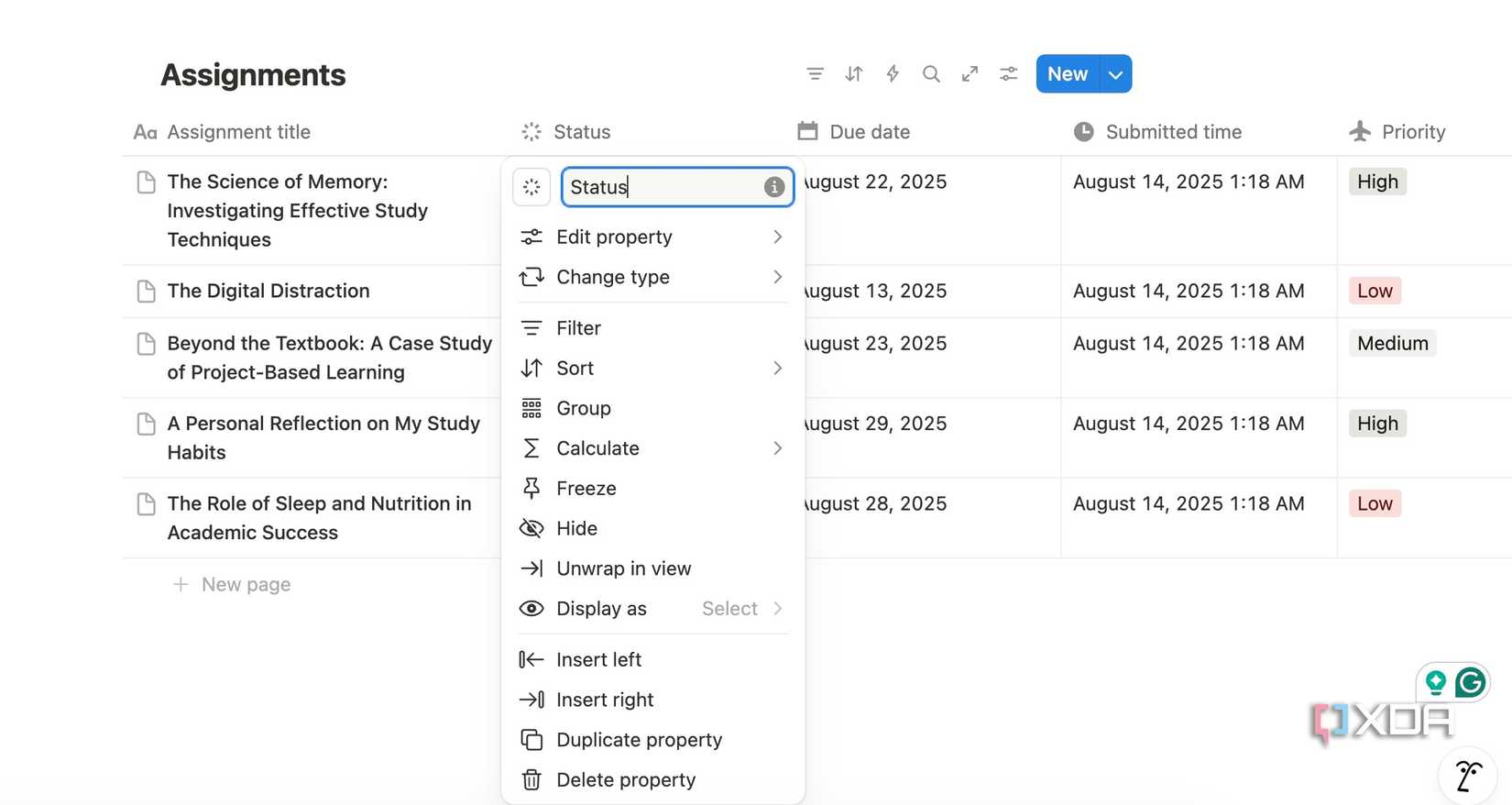Screen dimensions: 1512x805
Task: Freeze columns up to Status
Action: 586,489
